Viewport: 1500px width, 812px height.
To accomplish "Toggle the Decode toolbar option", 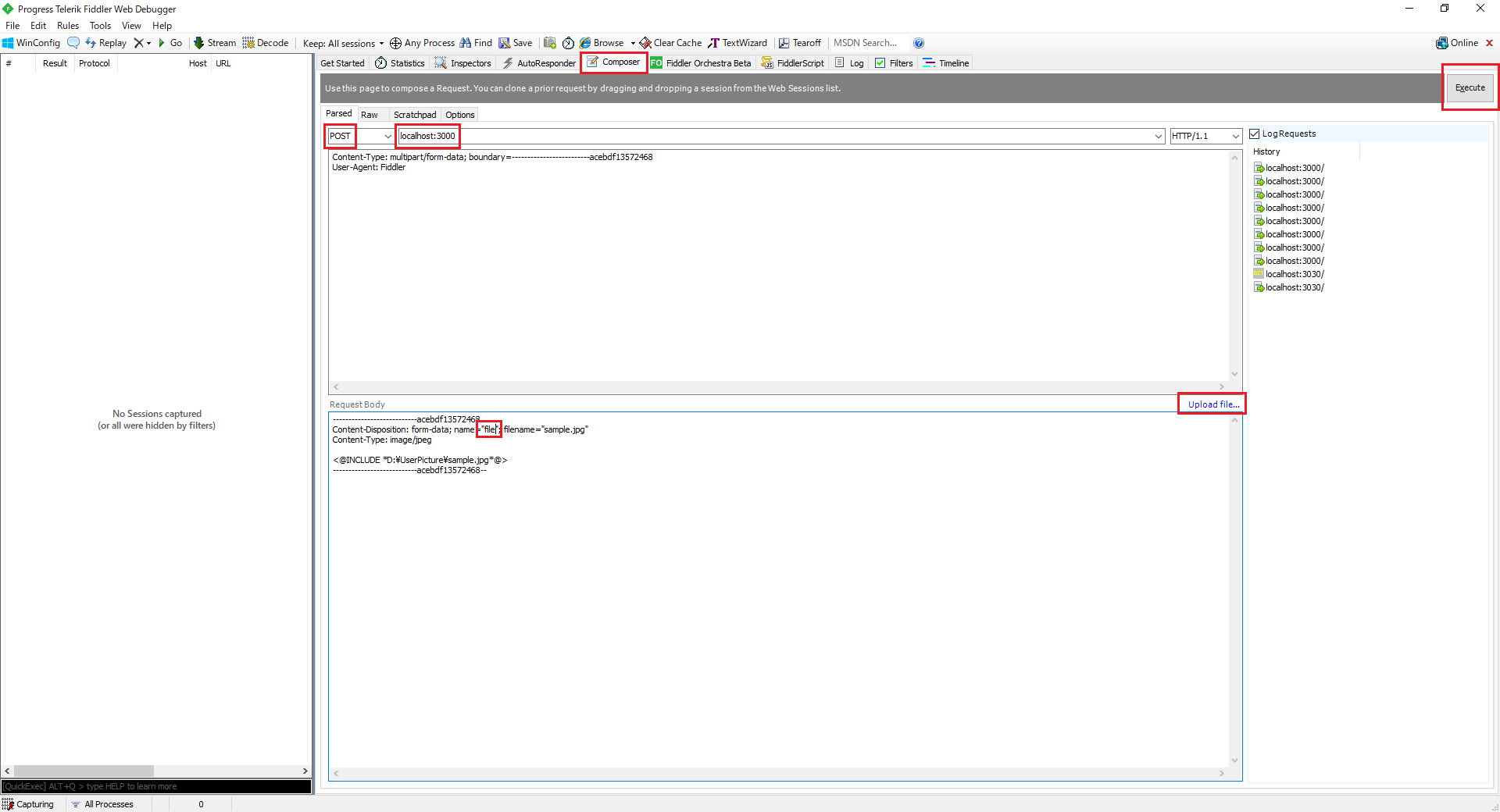I will (x=266, y=43).
